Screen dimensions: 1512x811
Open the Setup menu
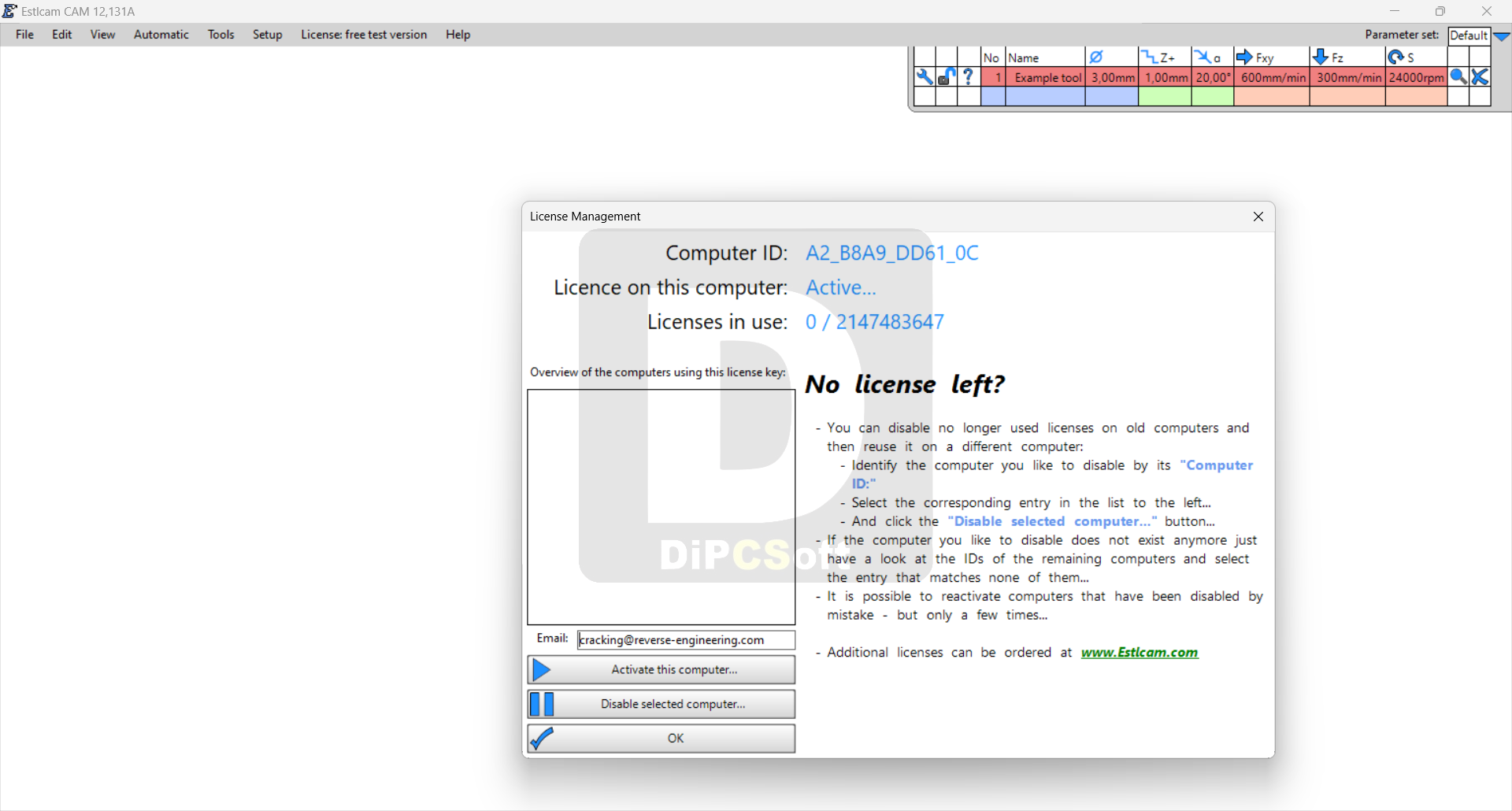(x=268, y=35)
